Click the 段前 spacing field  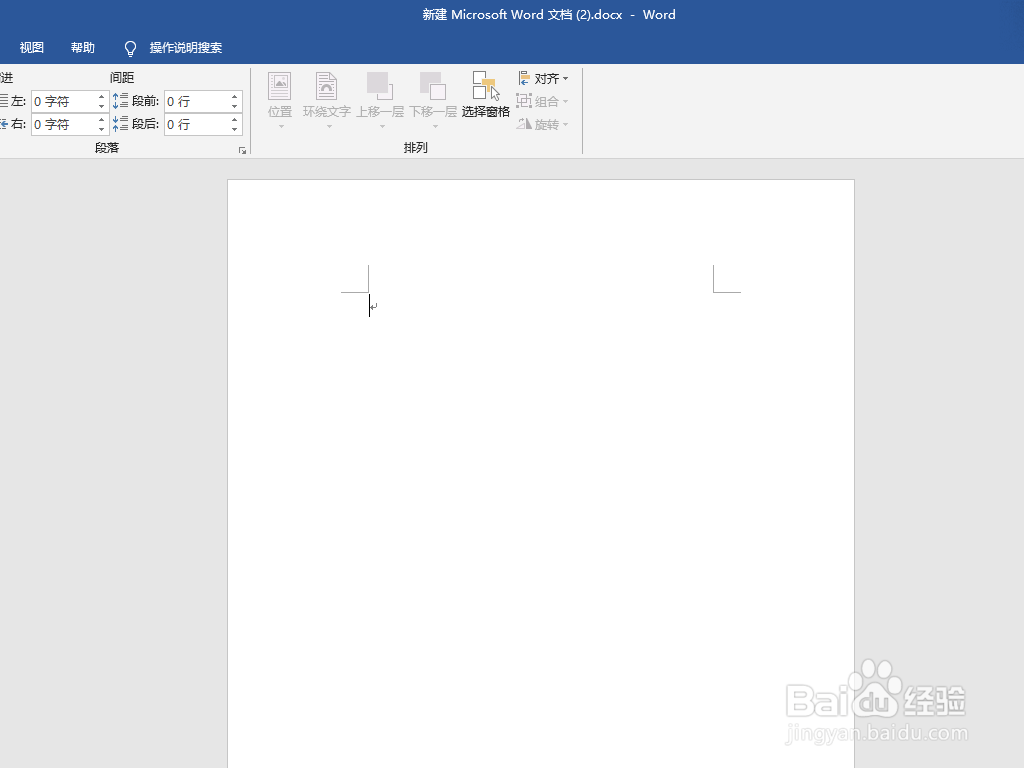(196, 101)
